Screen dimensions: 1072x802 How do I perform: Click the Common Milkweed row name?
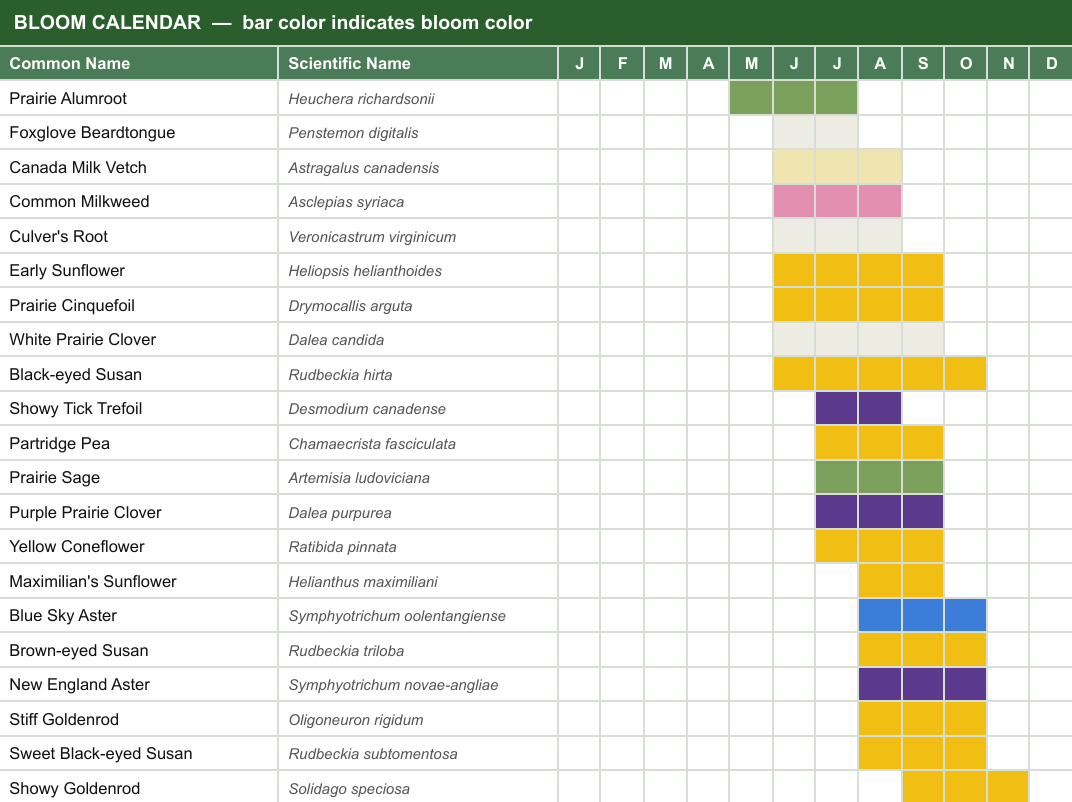[x=79, y=202]
